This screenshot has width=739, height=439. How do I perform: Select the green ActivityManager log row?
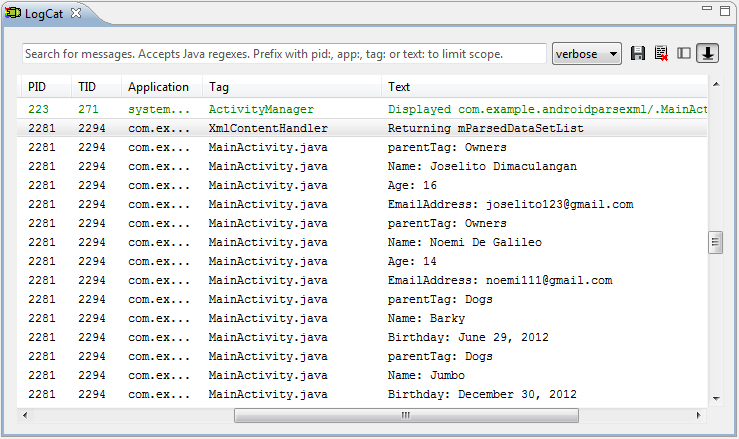click(x=362, y=109)
